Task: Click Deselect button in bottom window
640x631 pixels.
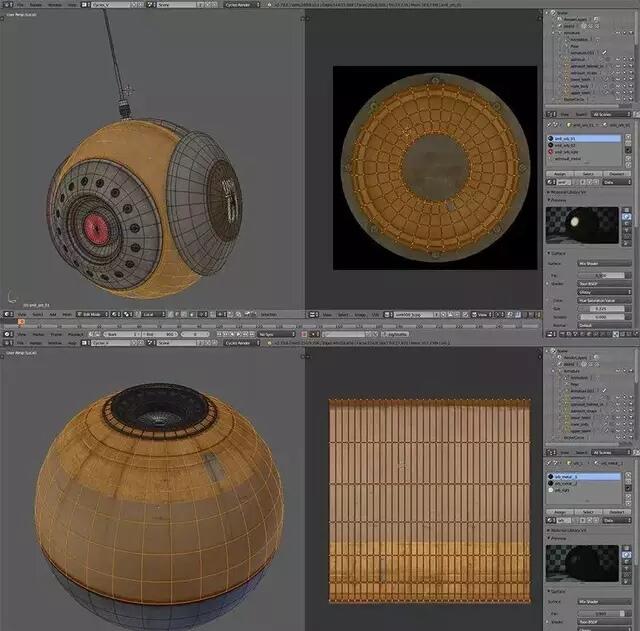Action: point(617,512)
